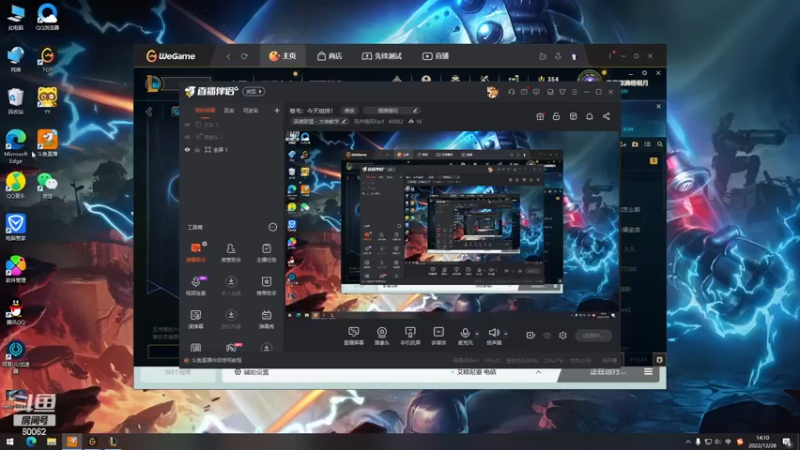Open File Explorer from taskbar
This screenshot has height=450, width=800.
click(51, 441)
